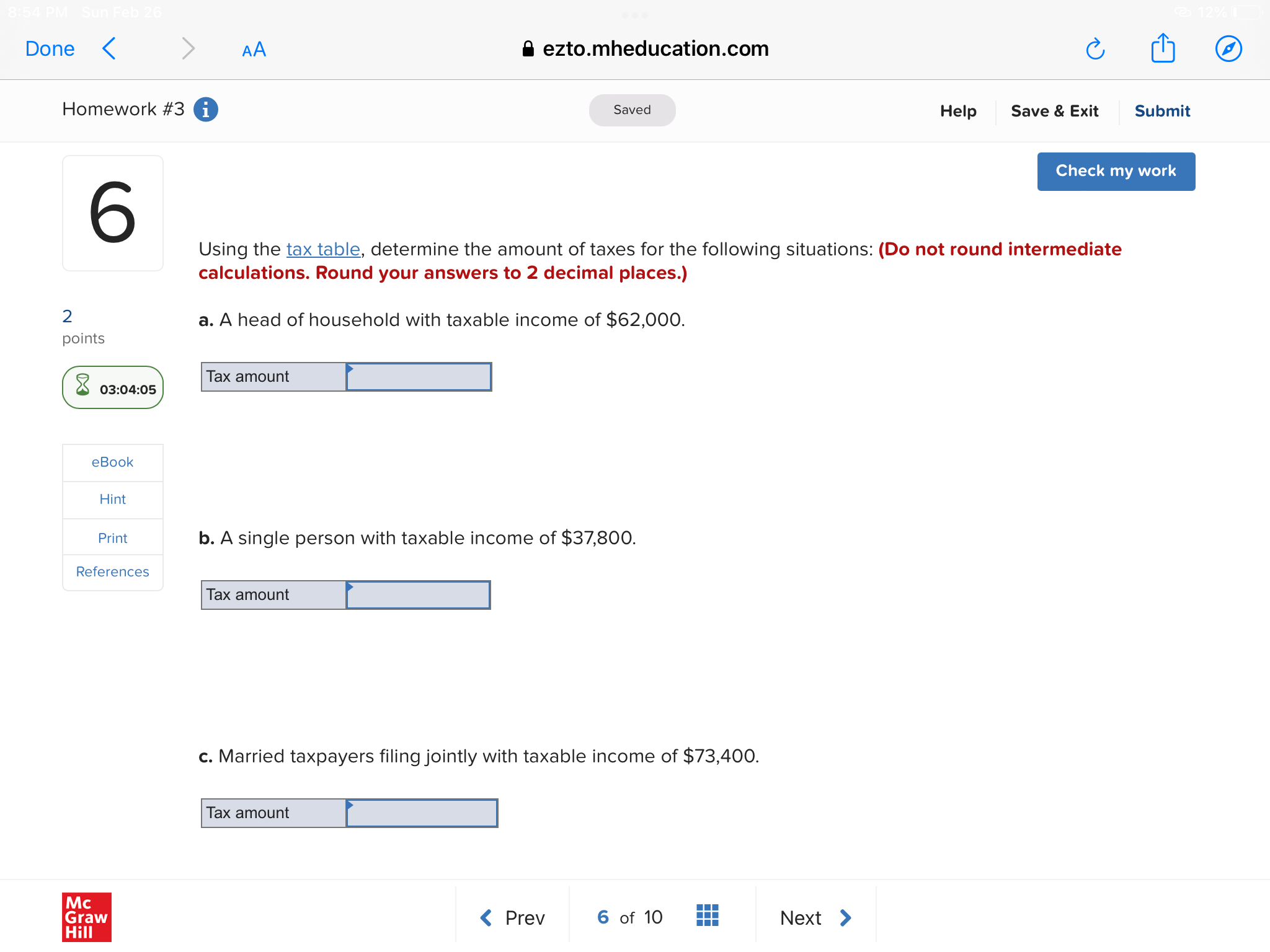View the question References
The height and width of the screenshot is (952, 1270).
(x=112, y=571)
